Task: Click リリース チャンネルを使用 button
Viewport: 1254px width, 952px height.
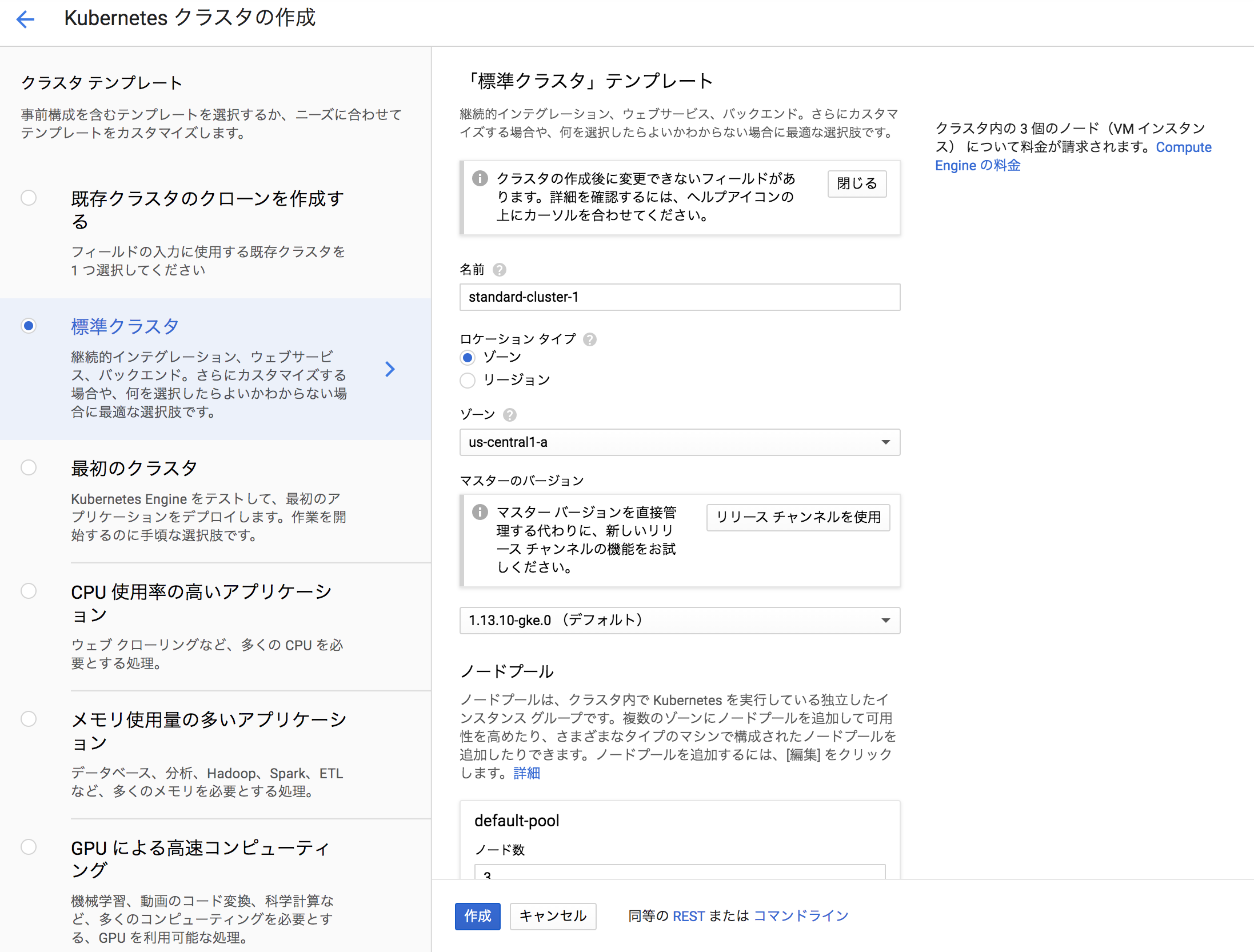Action: click(798, 518)
